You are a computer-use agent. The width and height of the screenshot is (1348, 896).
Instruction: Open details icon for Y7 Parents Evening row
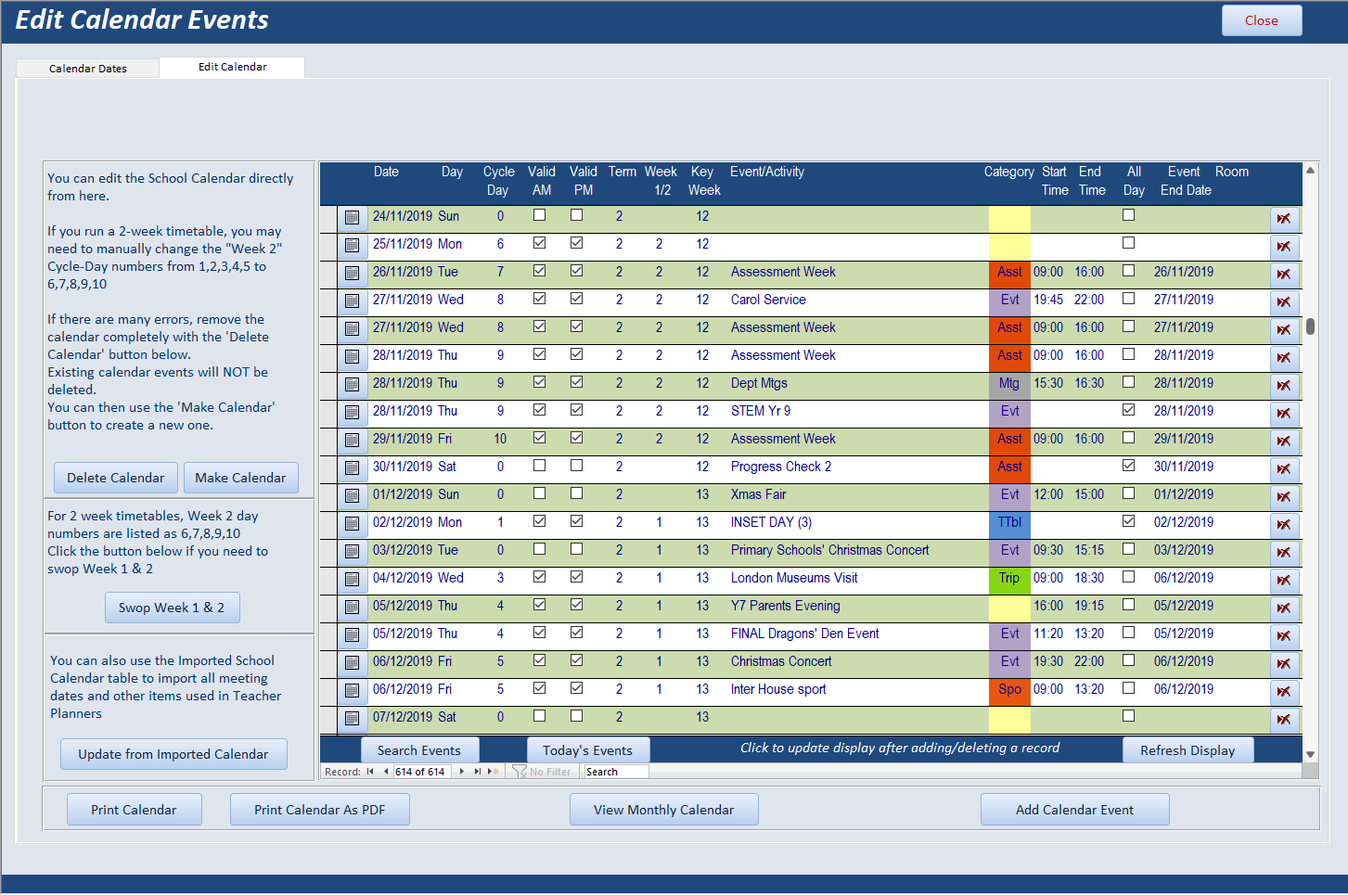click(352, 608)
